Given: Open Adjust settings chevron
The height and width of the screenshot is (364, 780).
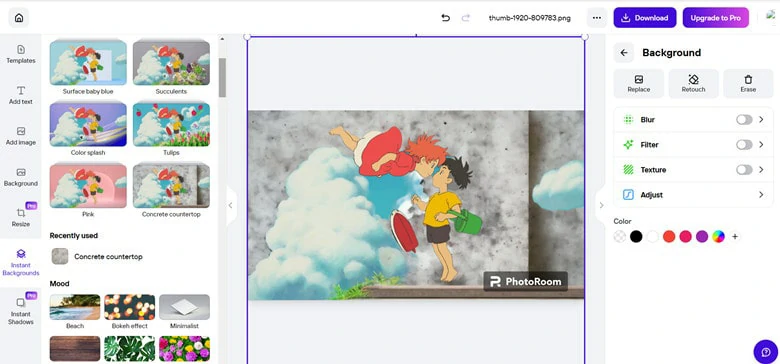Looking at the screenshot, I should tap(761, 195).
